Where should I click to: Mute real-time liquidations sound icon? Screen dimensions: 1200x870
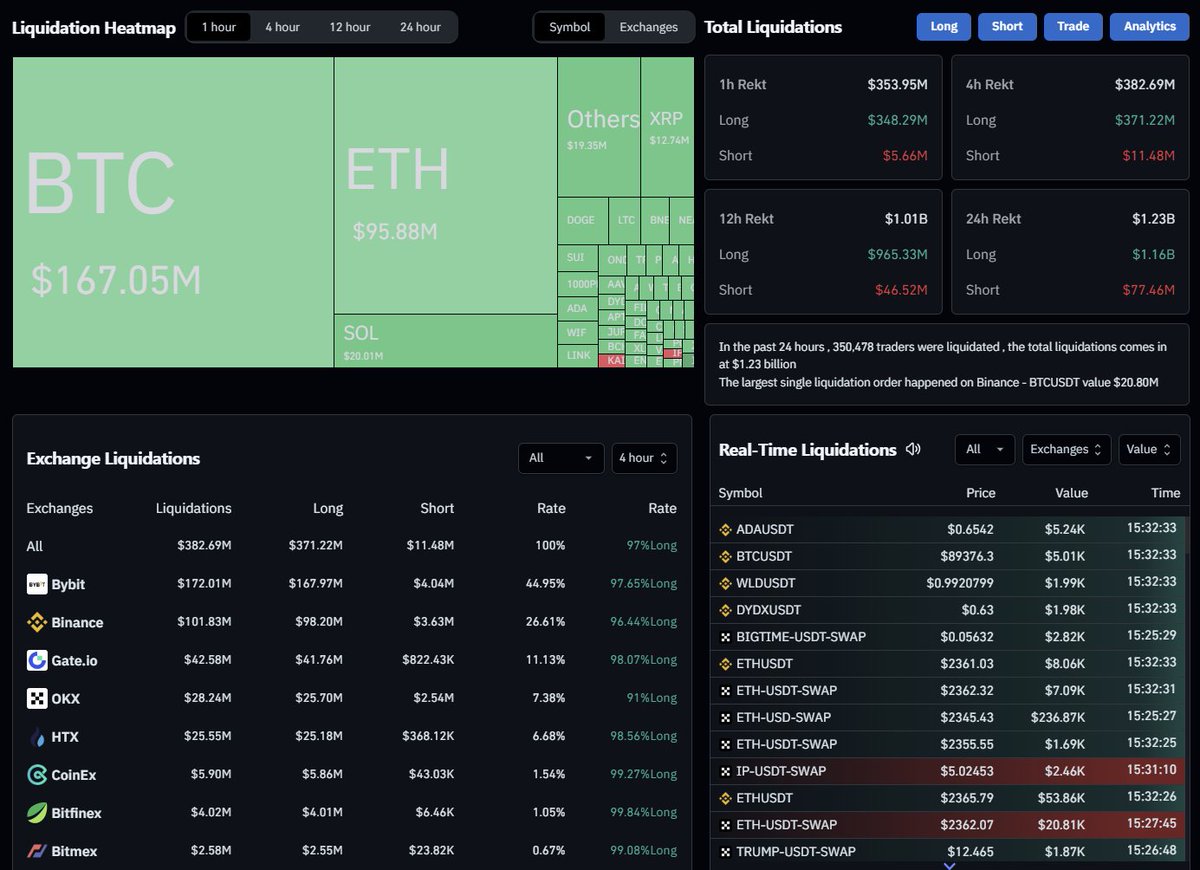click(913, 449)
